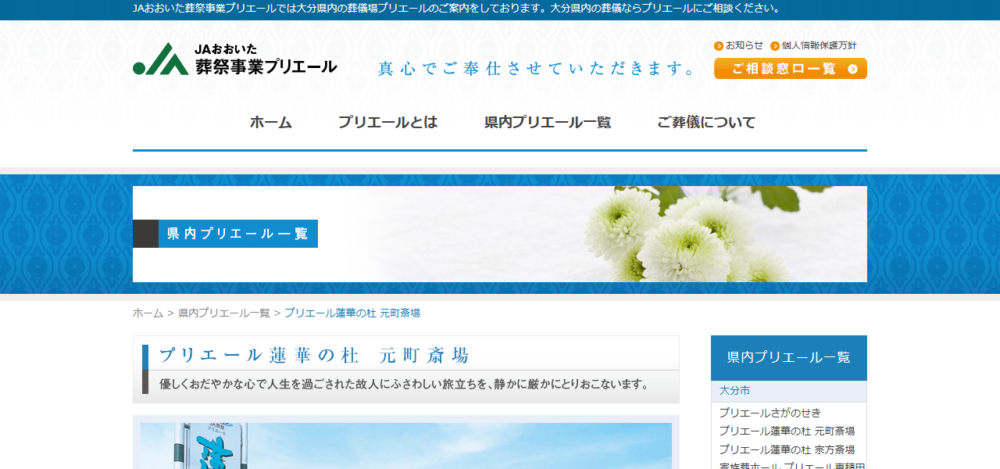Screen dimensions: 1000x469
Task: Open the 個人情報保護方針 link
Action: click(819, 45)
